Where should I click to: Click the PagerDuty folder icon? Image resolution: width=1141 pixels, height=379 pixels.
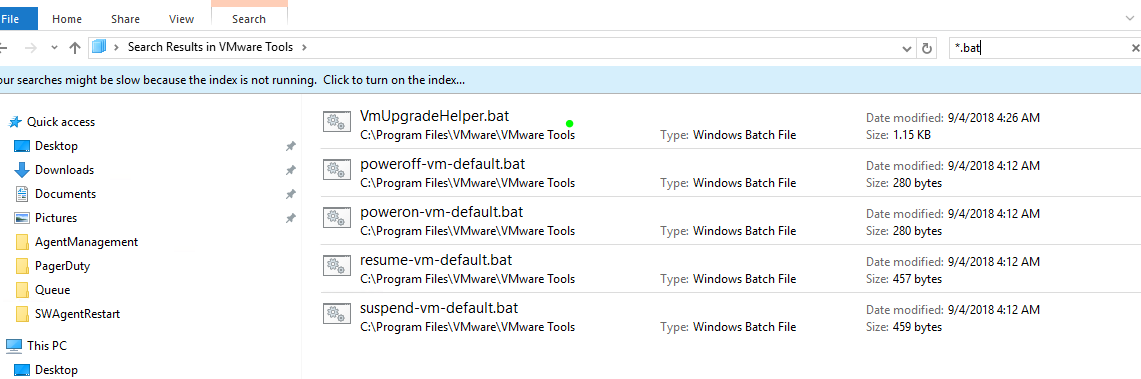coord(22,266)
